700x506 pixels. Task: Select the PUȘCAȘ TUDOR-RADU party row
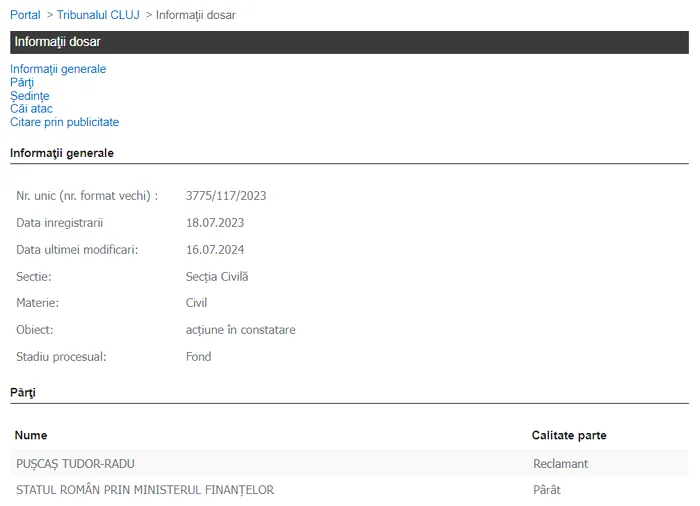76,464
